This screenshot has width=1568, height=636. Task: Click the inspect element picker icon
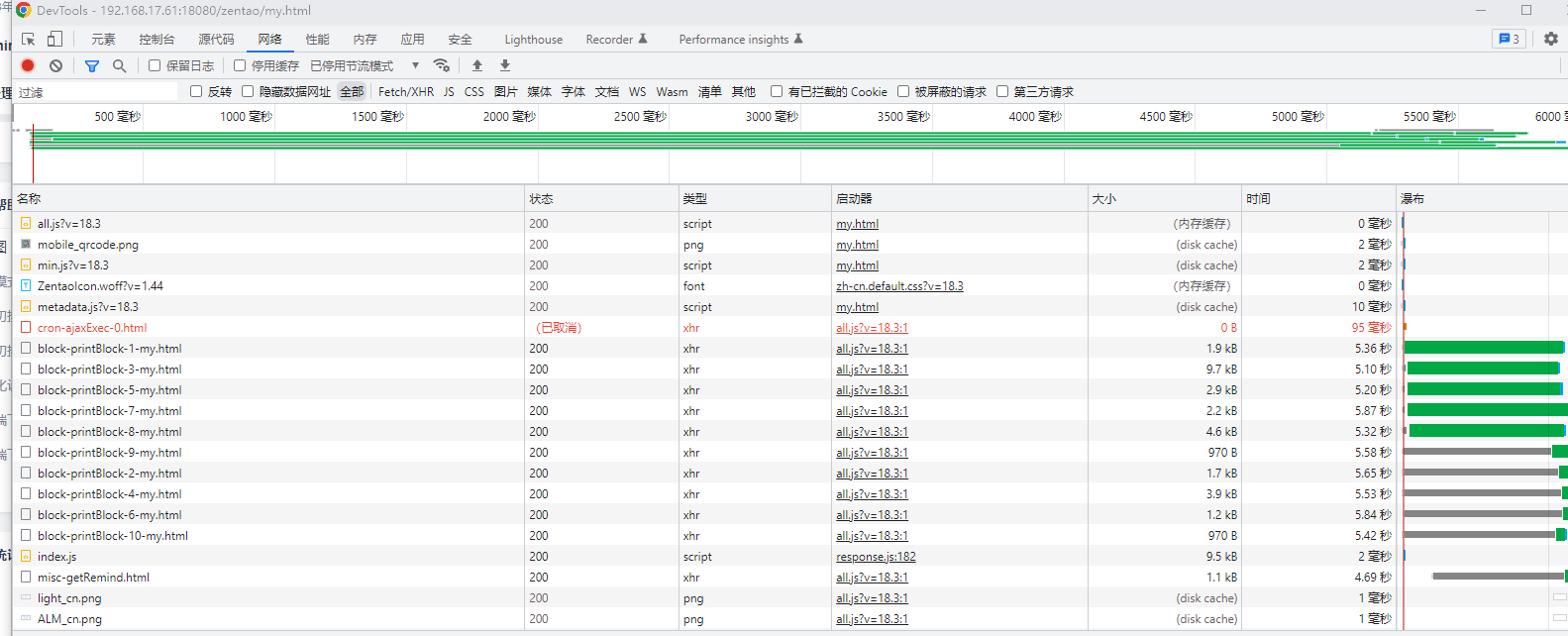click(29, 40)
